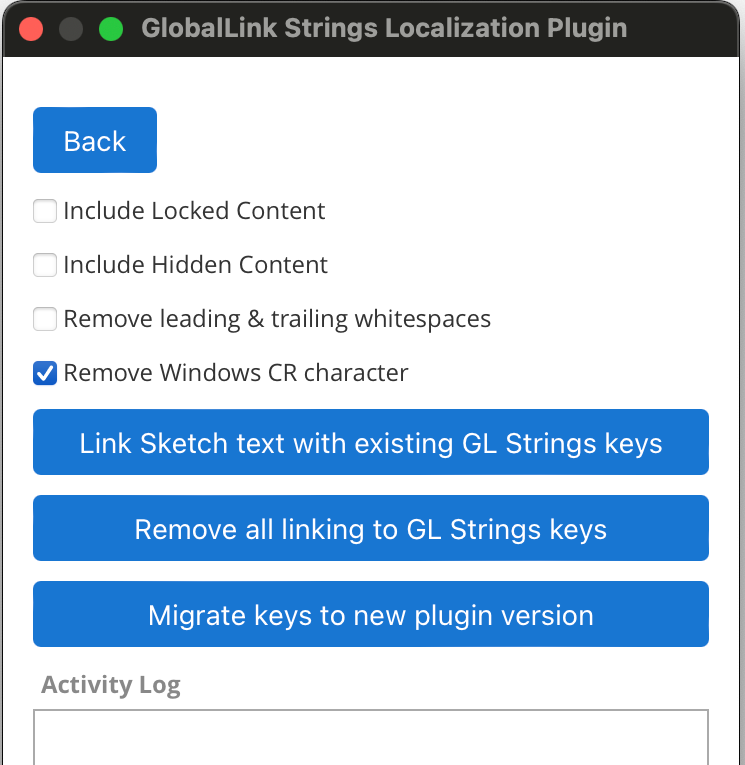
Task: Uncheck Remove Windows CR character checkbox
Action: tap(45, 373)
